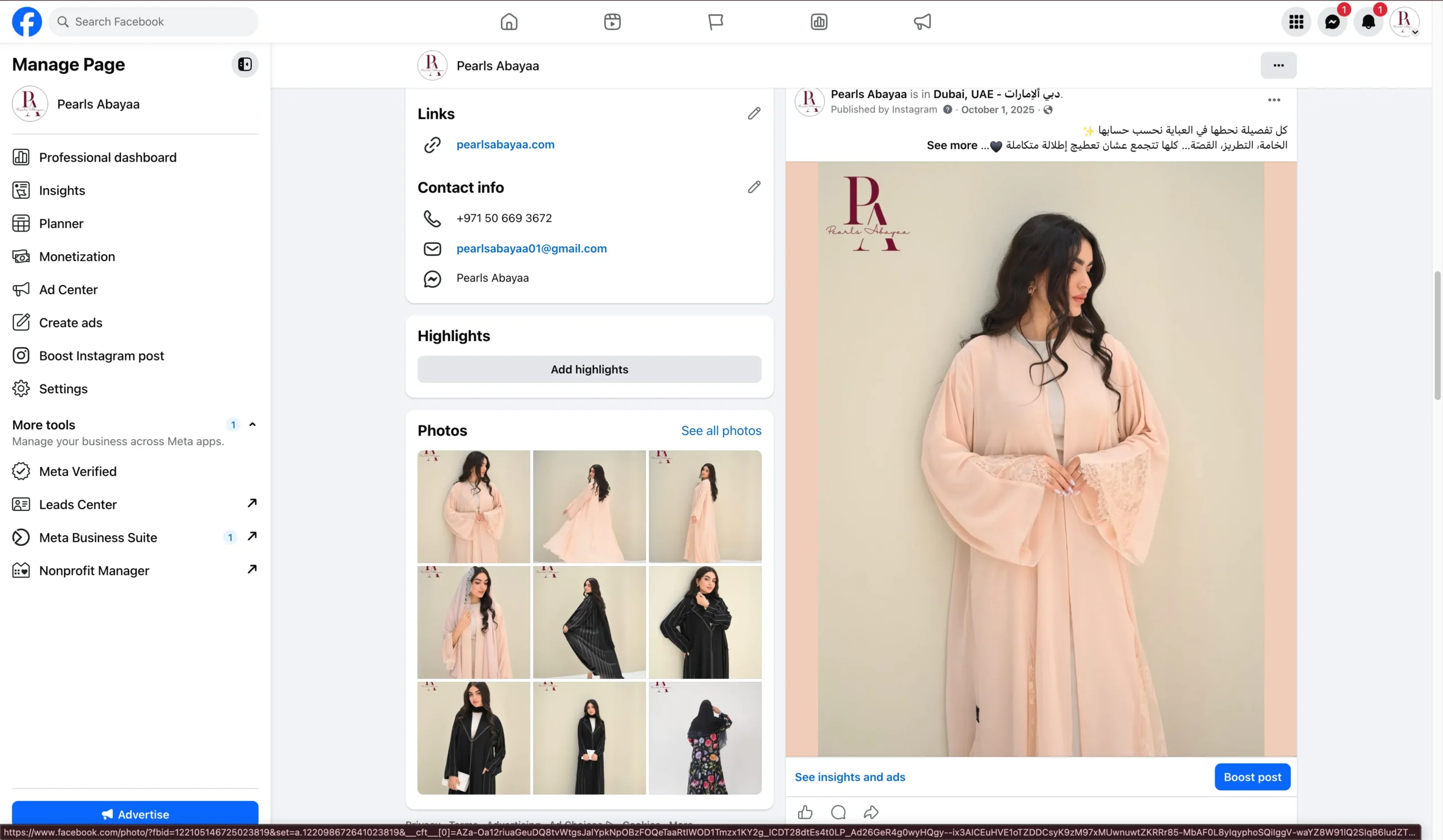Open pink veil portrait photo thumbnail
Screen dimensions: 1443x840
pos(473,623)
